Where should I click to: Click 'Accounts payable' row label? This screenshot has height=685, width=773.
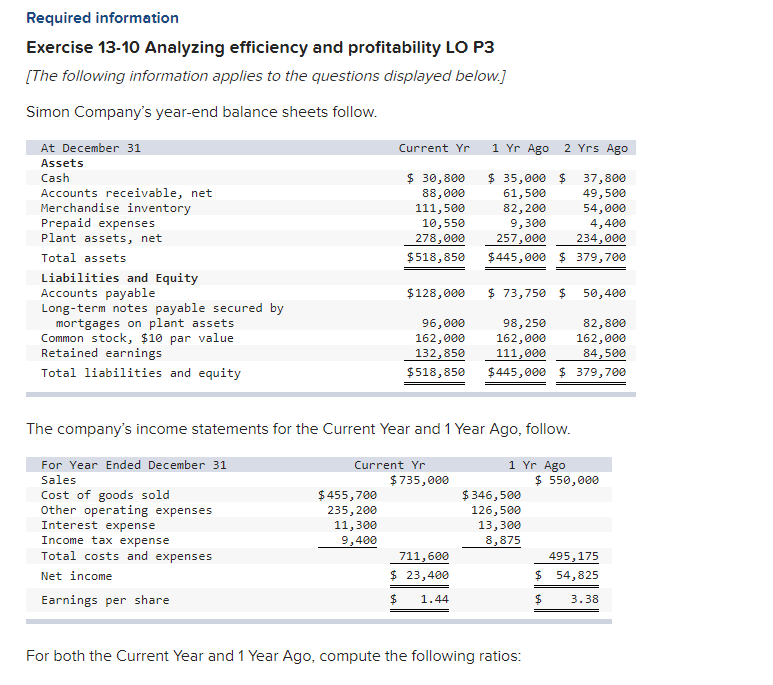coord(98,293)
